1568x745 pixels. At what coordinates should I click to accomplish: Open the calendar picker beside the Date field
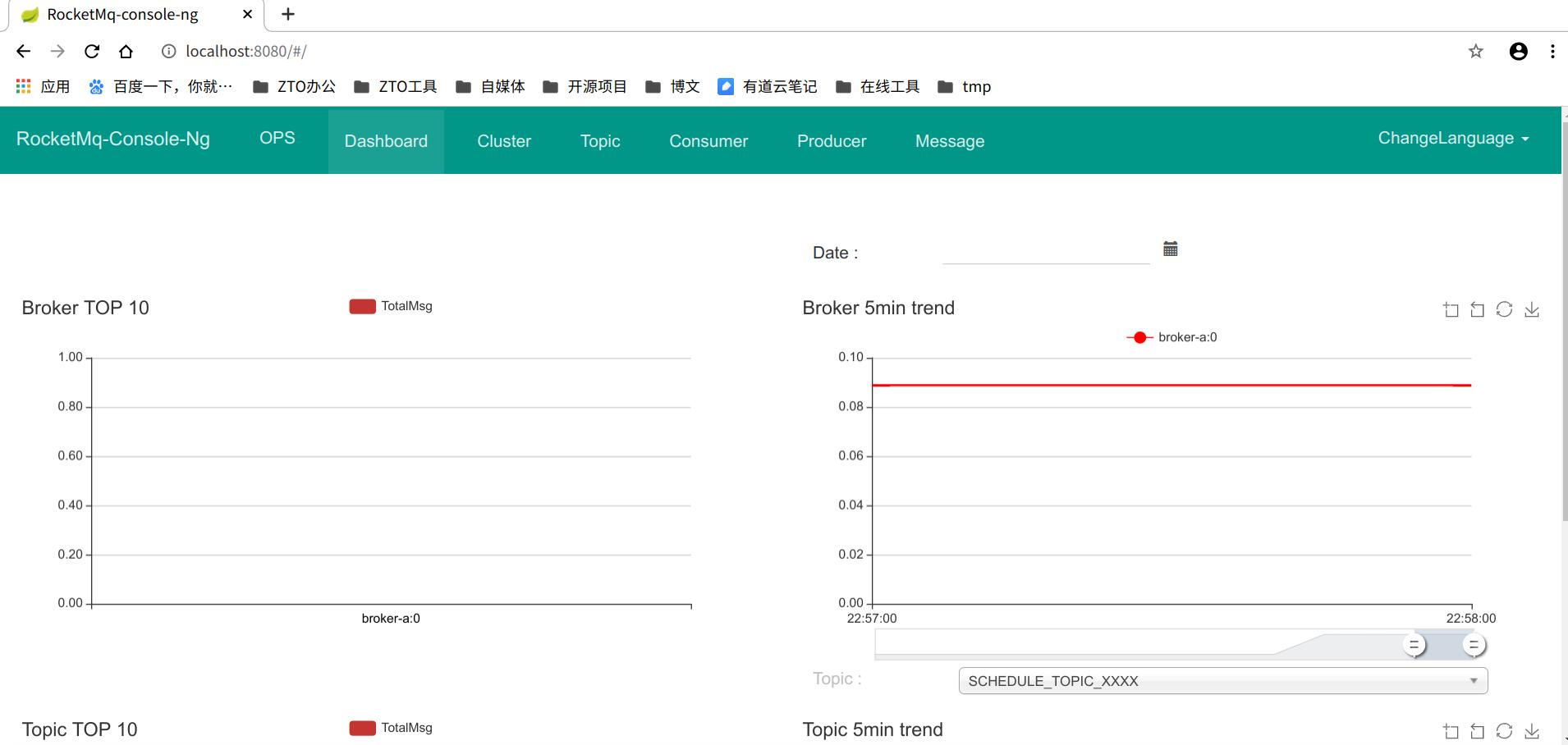click(1170, 249)
